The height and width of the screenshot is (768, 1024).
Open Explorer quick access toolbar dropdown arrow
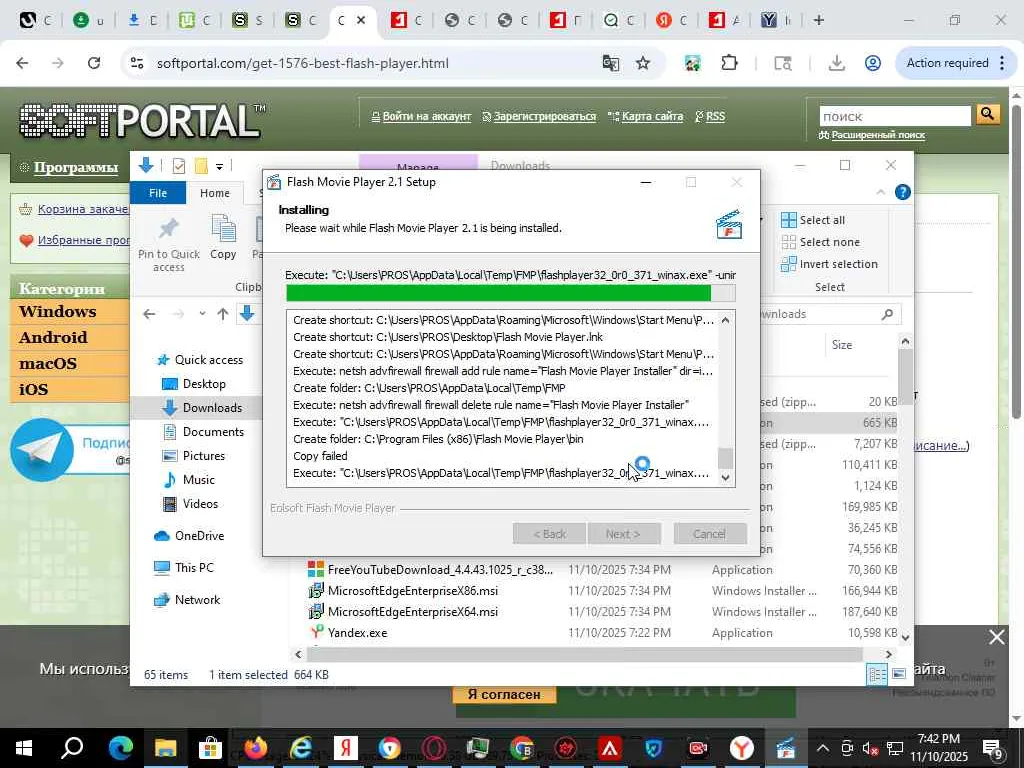tap(219, 167)
